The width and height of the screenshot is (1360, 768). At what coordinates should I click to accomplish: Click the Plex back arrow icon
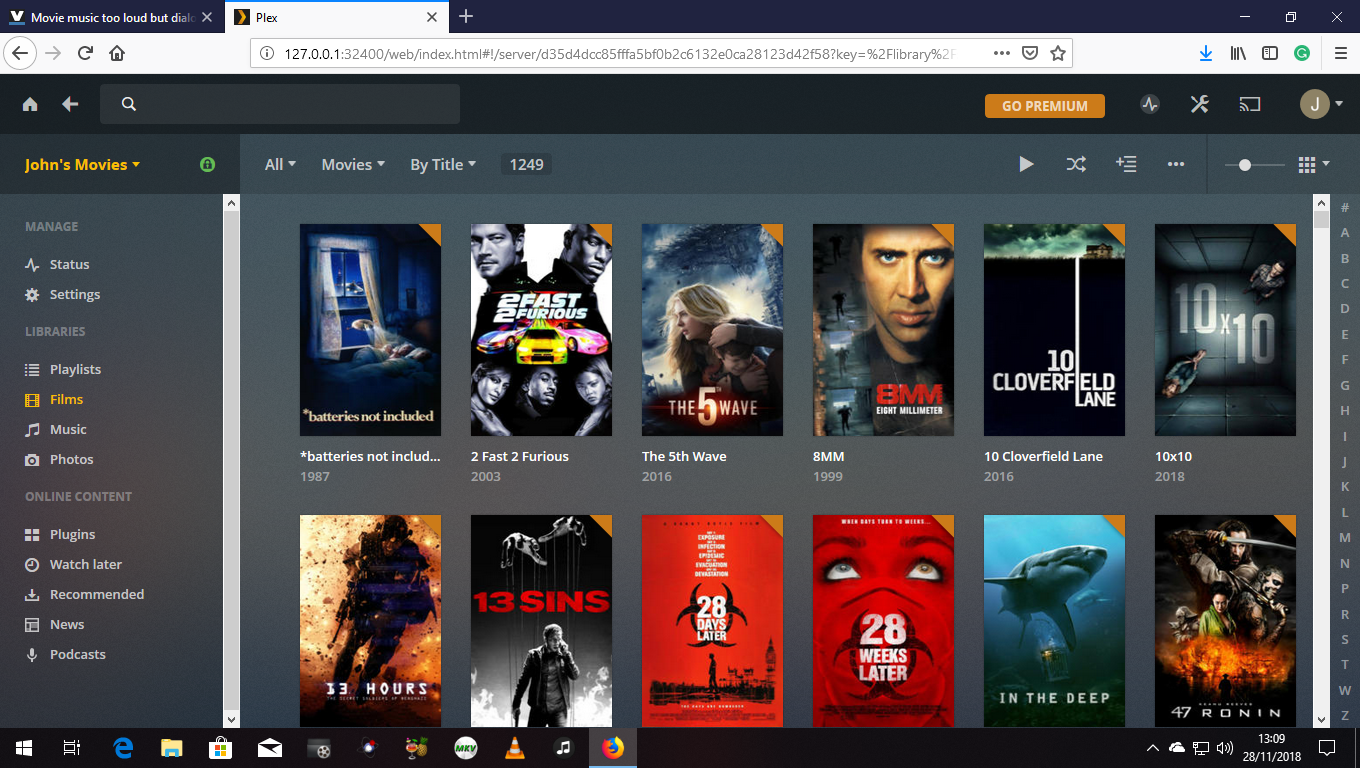point(70,104)
